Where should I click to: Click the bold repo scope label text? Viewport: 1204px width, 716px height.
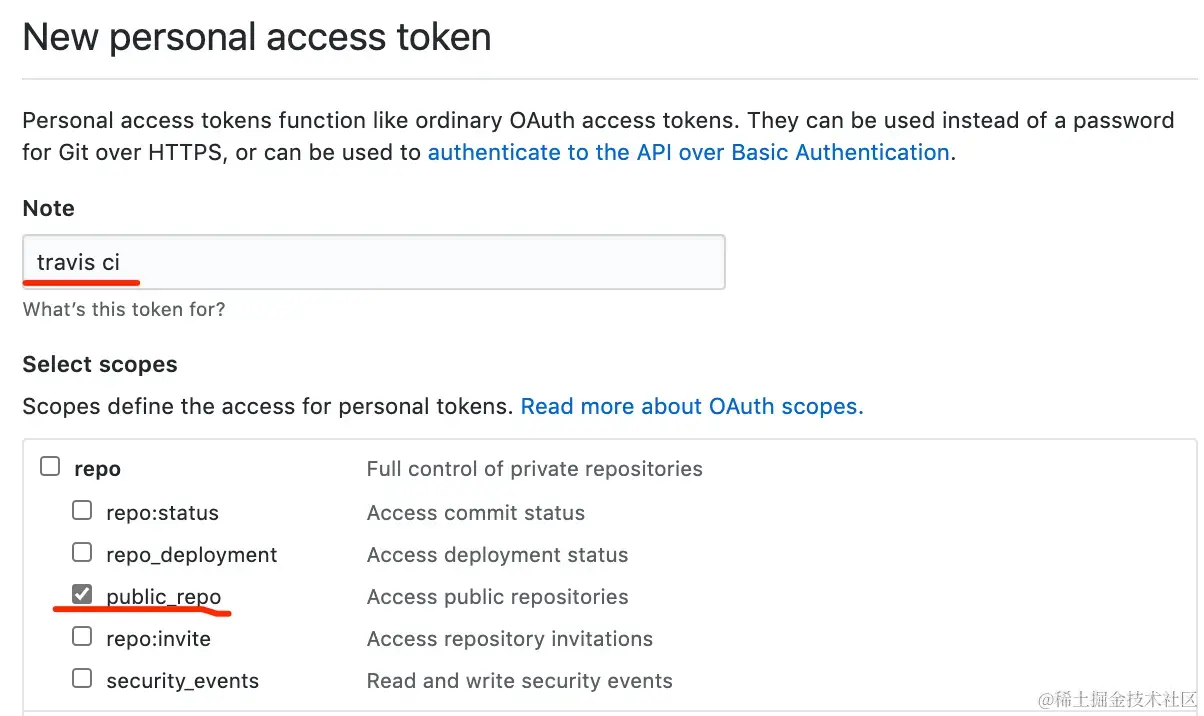coord(97,469)
